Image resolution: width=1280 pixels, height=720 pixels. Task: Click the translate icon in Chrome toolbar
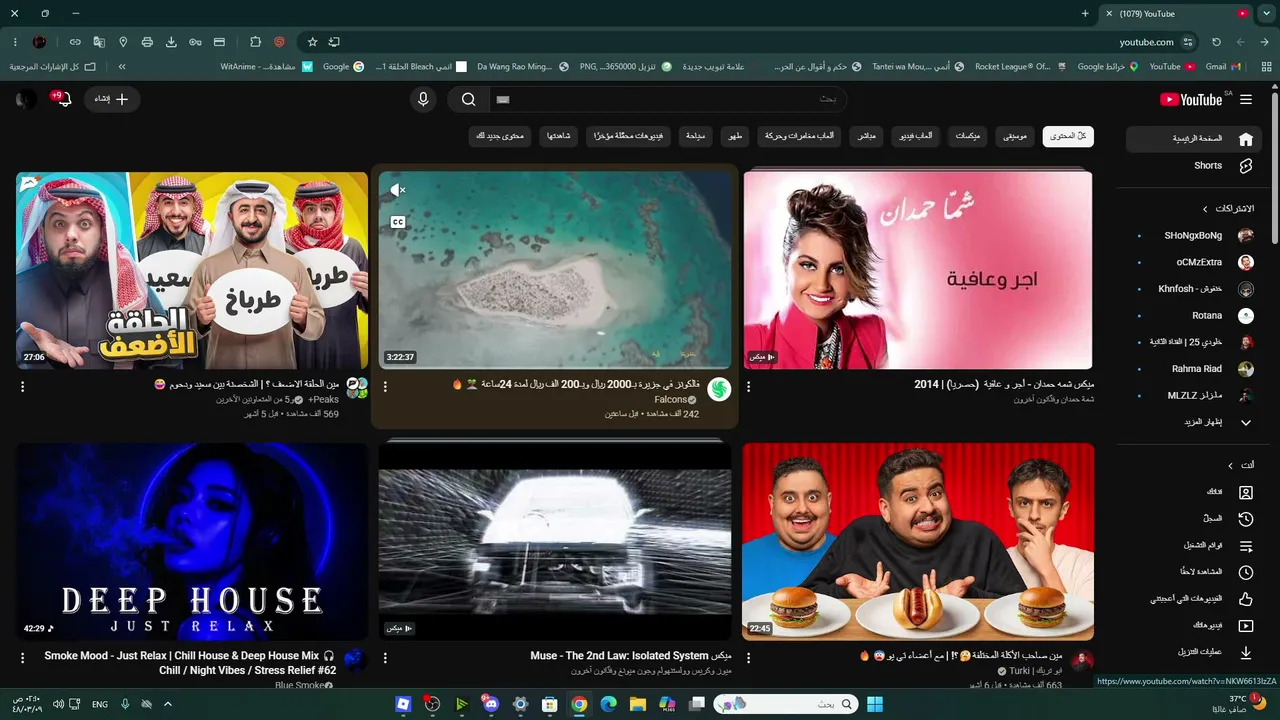pos(99,42)
